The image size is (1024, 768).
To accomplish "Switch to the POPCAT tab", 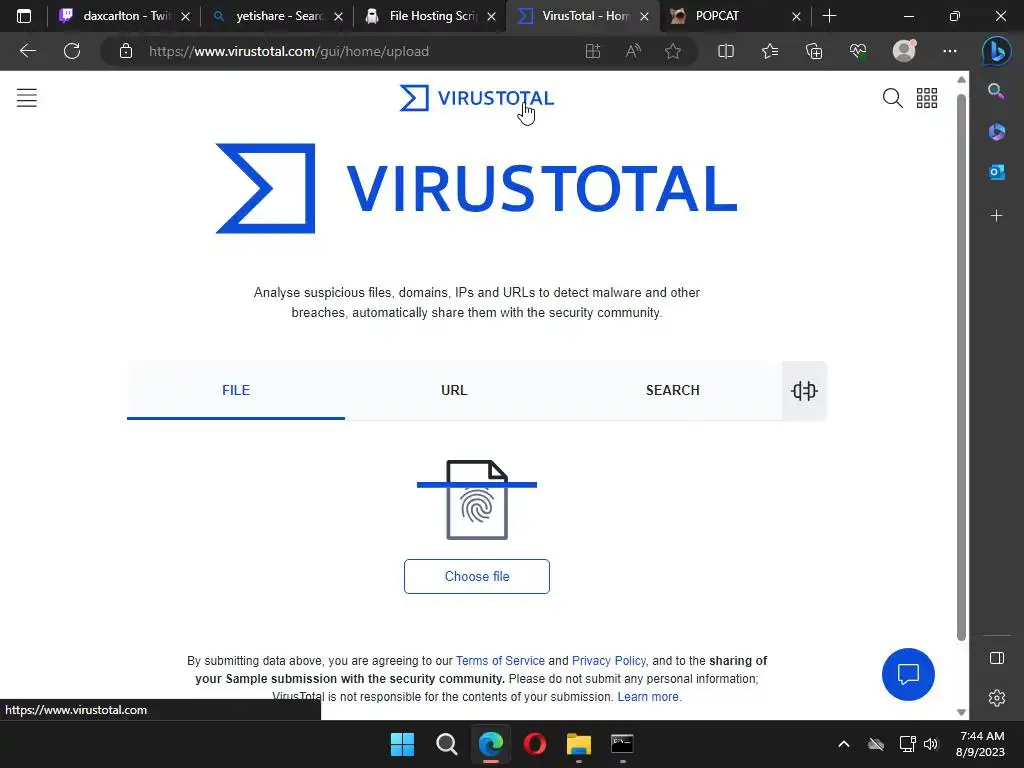I will [x=737, y=16].
